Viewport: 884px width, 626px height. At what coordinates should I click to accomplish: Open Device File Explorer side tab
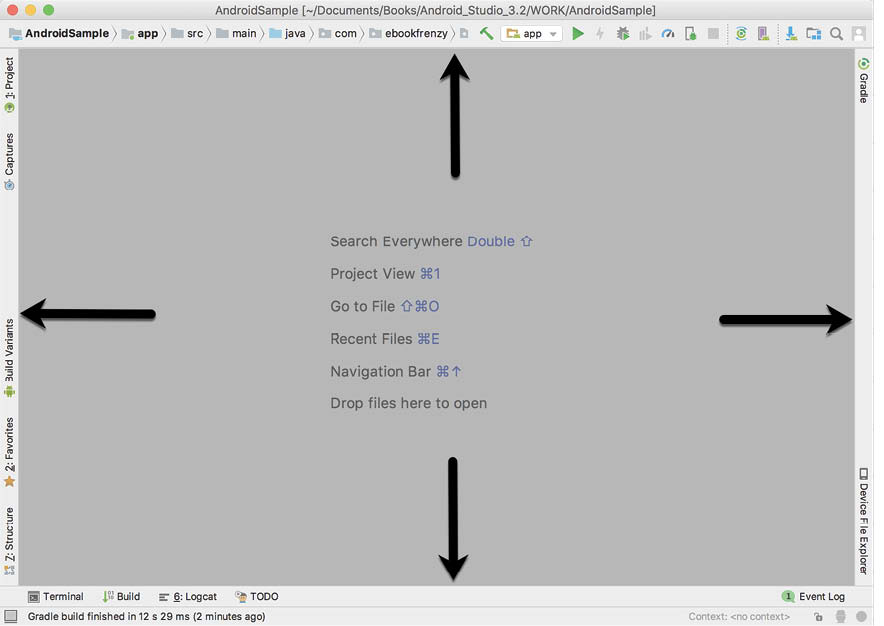pyautogui.click(x=864, y=520)
